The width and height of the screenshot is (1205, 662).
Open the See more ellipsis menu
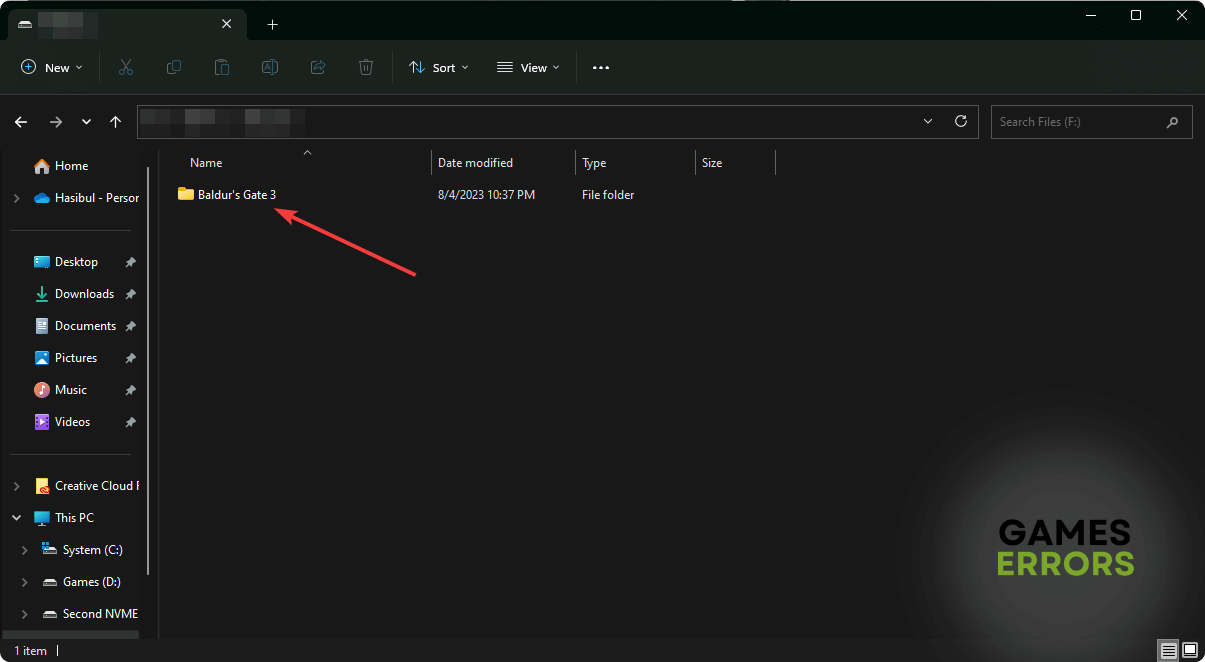(600, 67)
